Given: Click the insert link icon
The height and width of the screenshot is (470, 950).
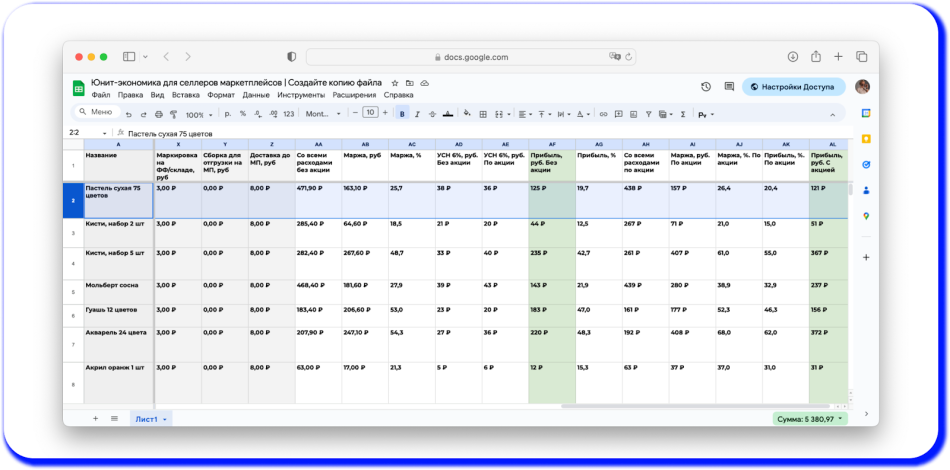Looking at the screenshot, I should tap(603, 114).
